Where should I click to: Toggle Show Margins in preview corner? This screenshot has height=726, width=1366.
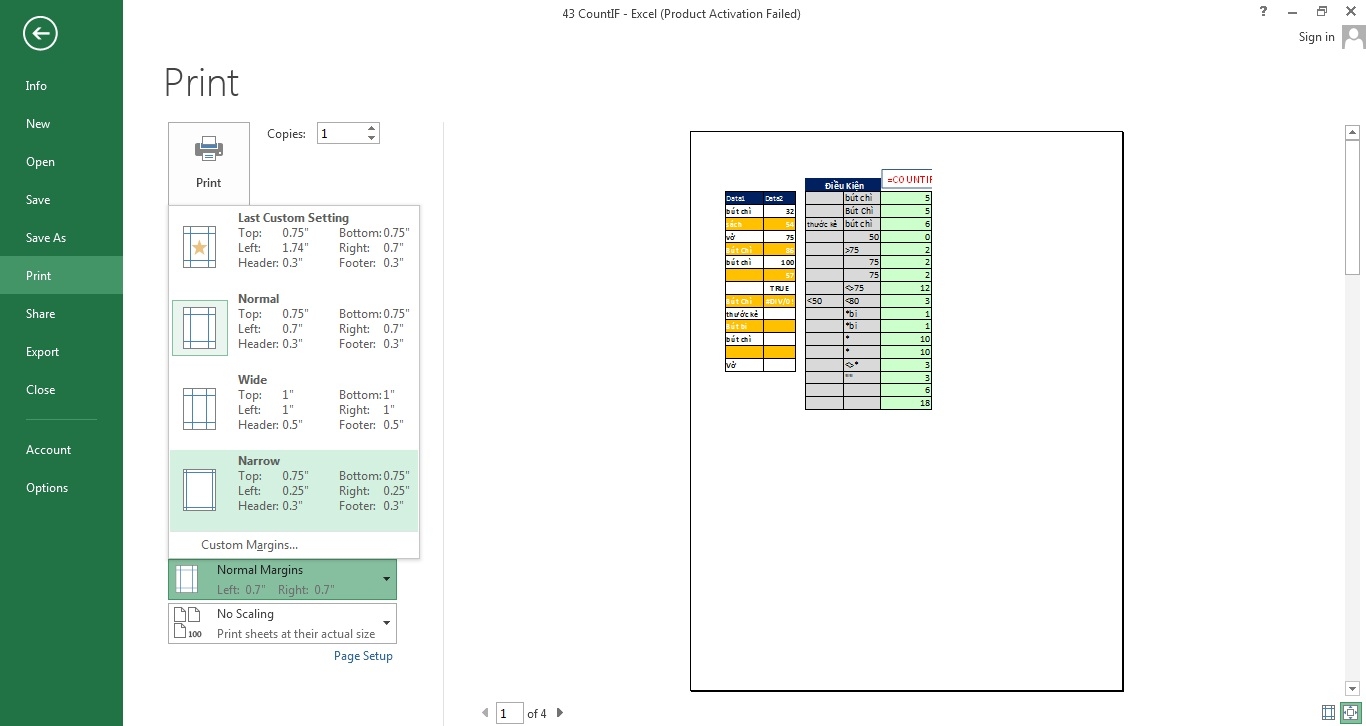[1328, 713]
